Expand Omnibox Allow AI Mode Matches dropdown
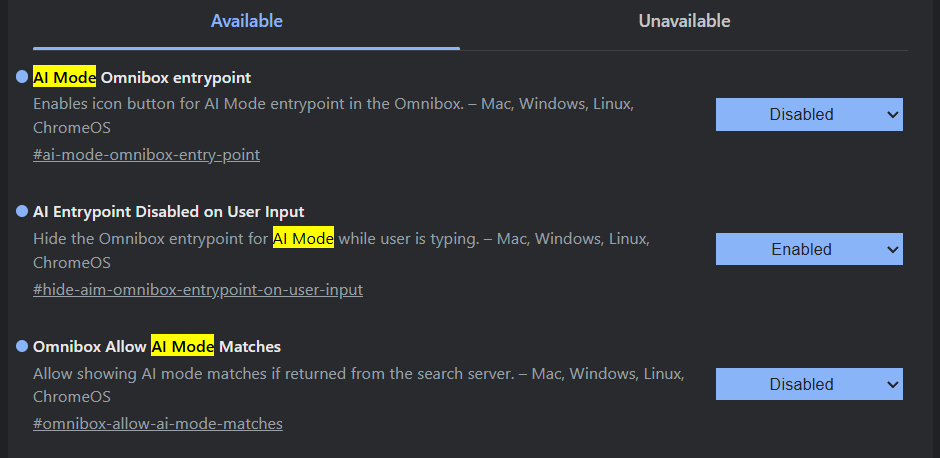Viewport: 940px width, 458px height. [x=809, y=384]
